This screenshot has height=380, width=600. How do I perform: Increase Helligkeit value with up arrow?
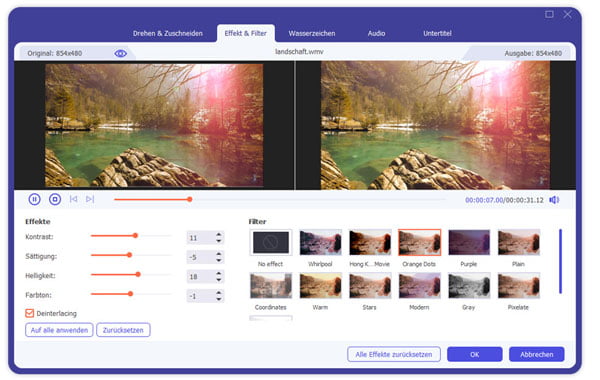pyautogui.click(x=218, y=273)
